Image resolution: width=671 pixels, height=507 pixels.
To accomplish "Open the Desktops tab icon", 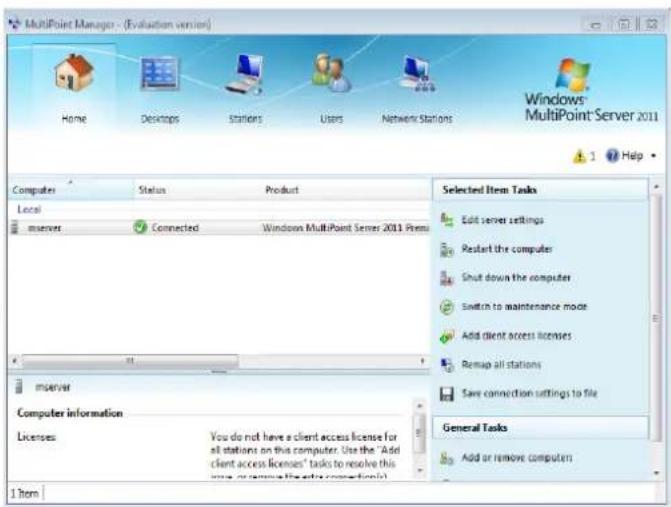I will pos(160,73).
